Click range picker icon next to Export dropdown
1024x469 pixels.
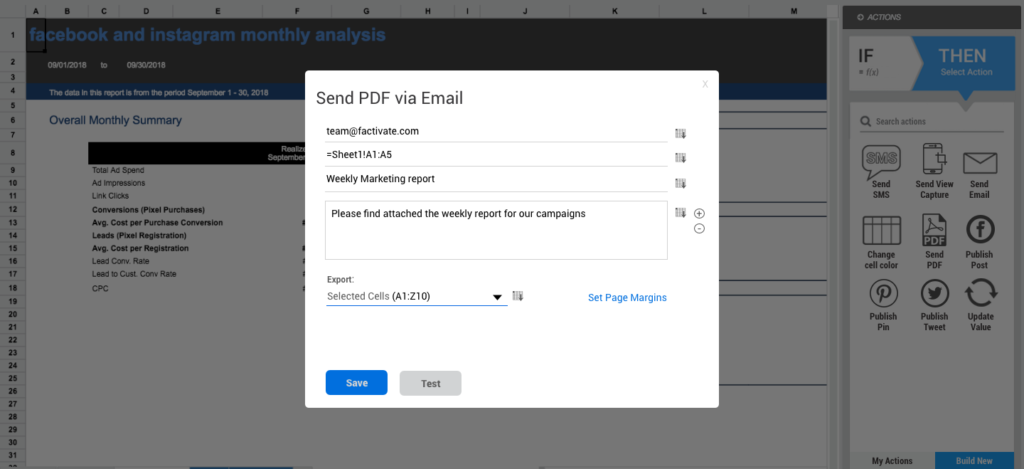(x=518, y=296)
